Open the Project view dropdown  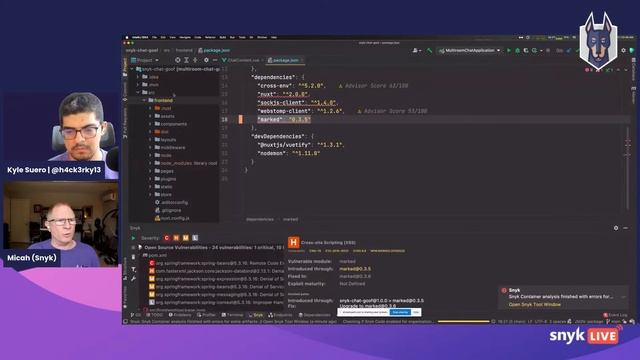pos(144,60)
